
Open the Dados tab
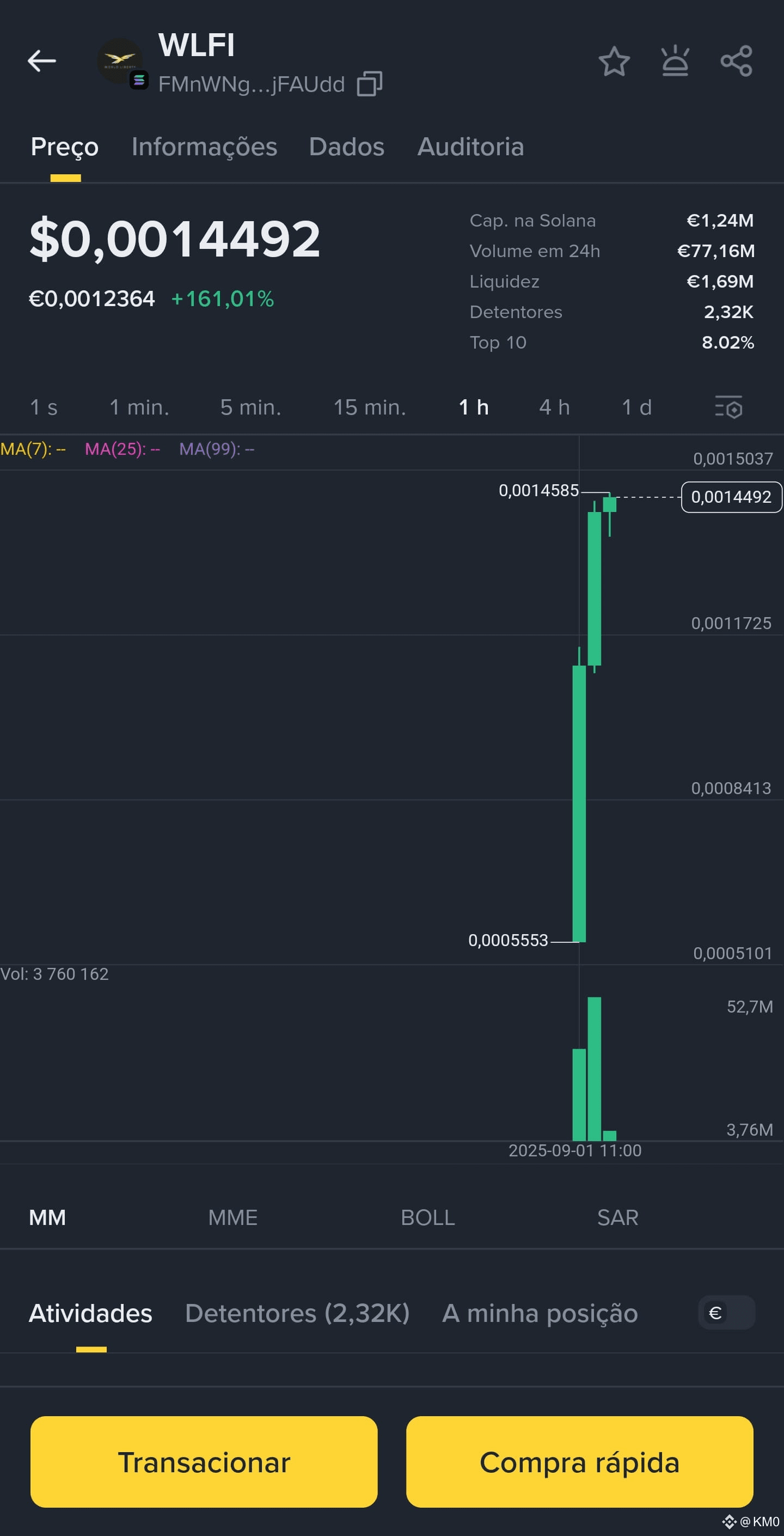[347, 147]
